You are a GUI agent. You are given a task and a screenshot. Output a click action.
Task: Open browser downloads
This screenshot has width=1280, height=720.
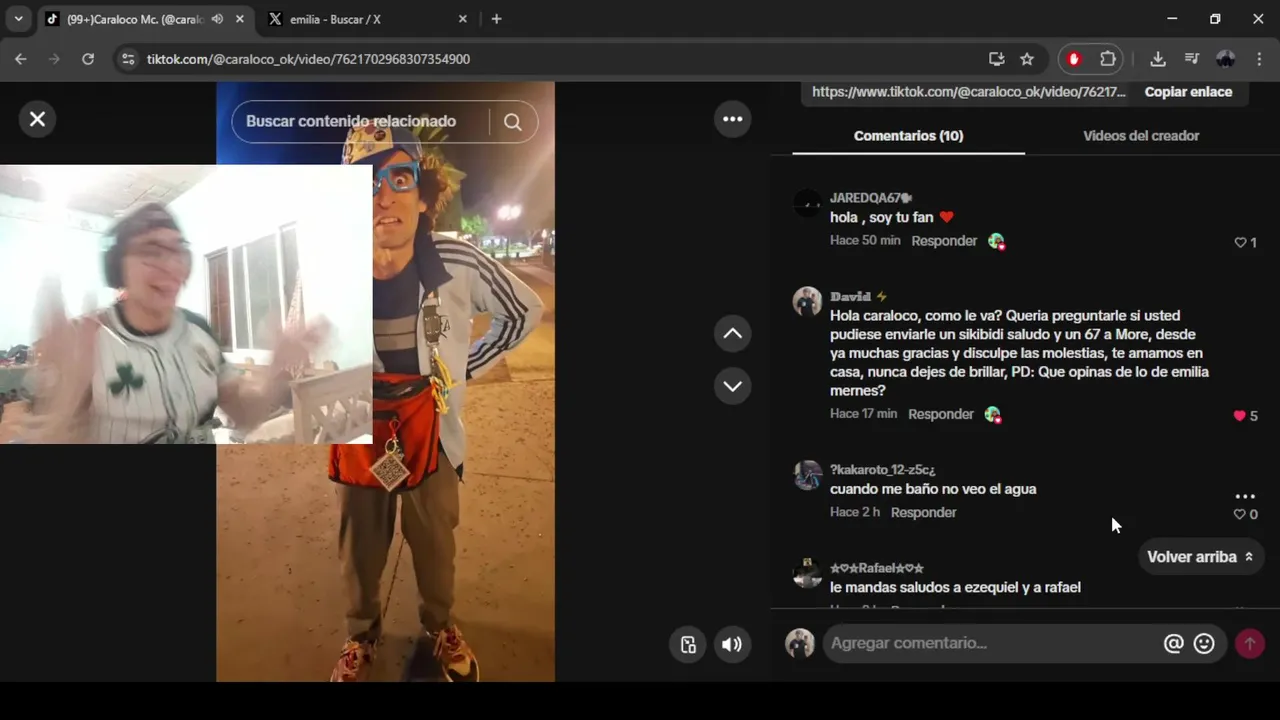[x=1158, y=59]
